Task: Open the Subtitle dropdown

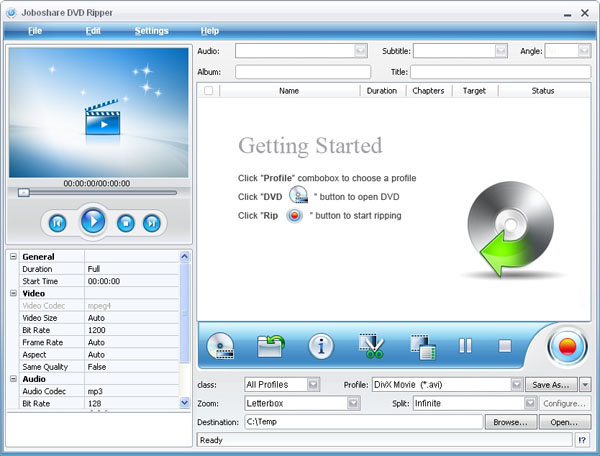Action: pyautogui.click(x=501, y=50)
